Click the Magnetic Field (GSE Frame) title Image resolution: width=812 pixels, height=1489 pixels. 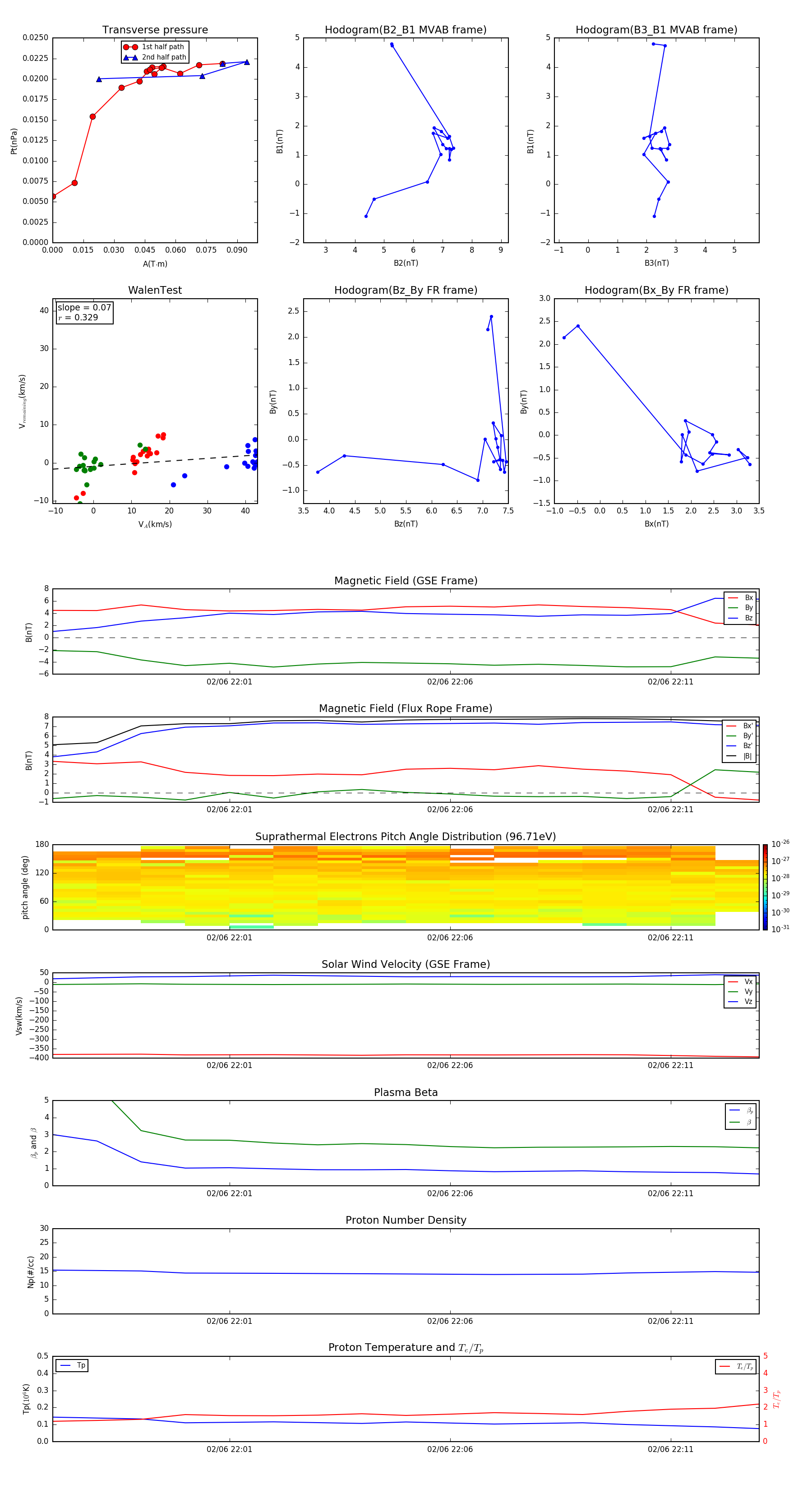406,581
